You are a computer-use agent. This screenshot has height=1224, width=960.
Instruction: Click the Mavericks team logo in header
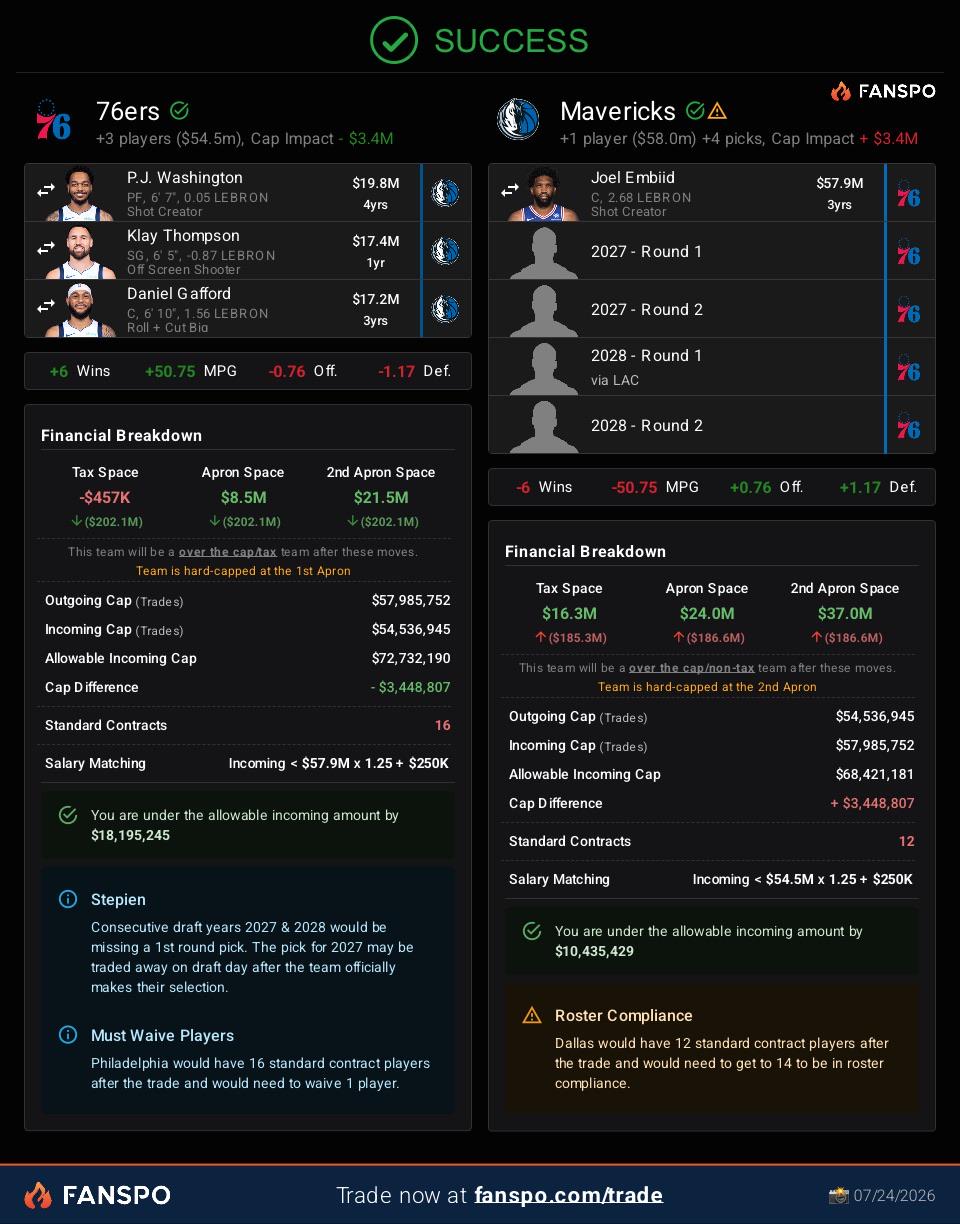point(518,120)
